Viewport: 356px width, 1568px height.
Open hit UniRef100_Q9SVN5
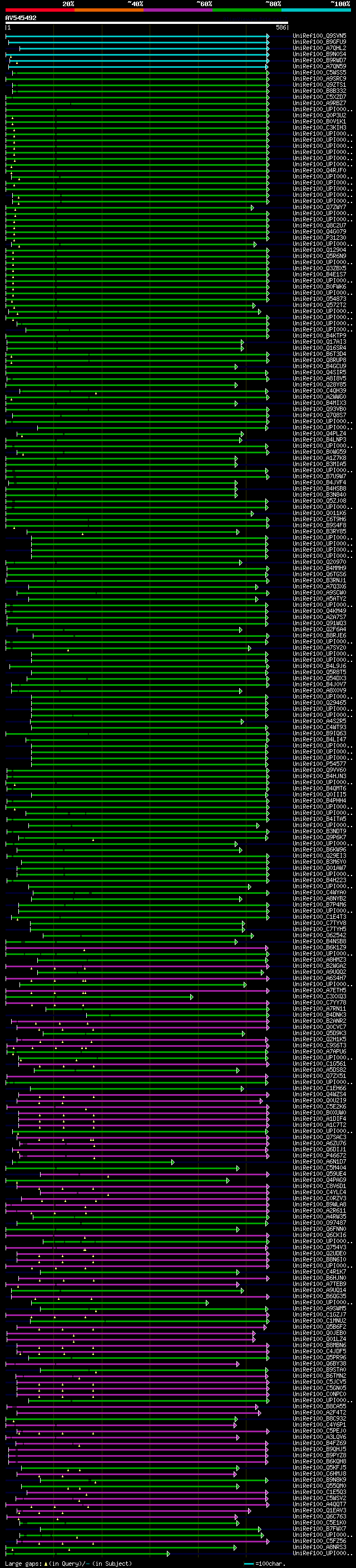pos(319,36)
